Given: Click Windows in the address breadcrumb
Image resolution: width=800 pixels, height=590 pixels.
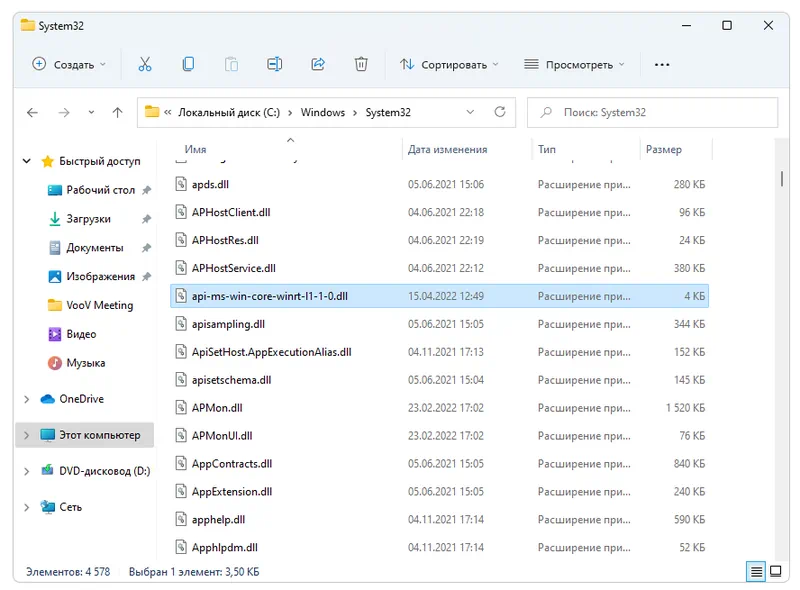Looking at the screenshot, I should tap(322, 113).
